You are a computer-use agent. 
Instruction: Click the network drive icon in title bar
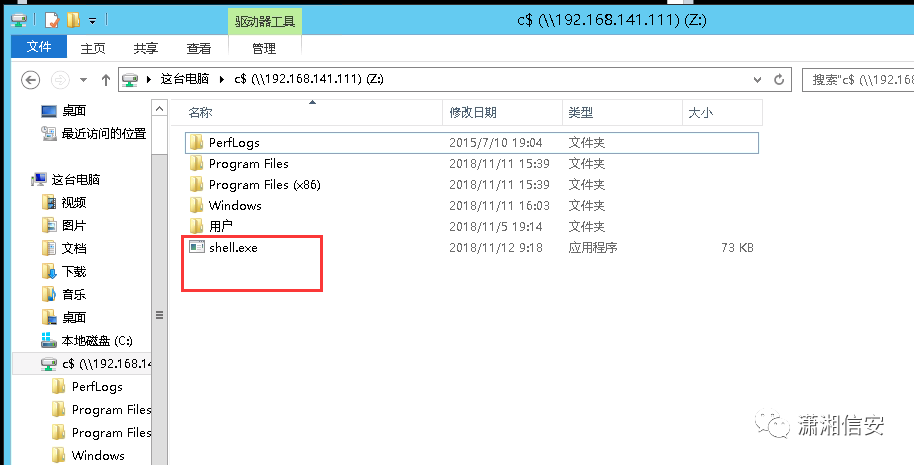click(19, 20)
